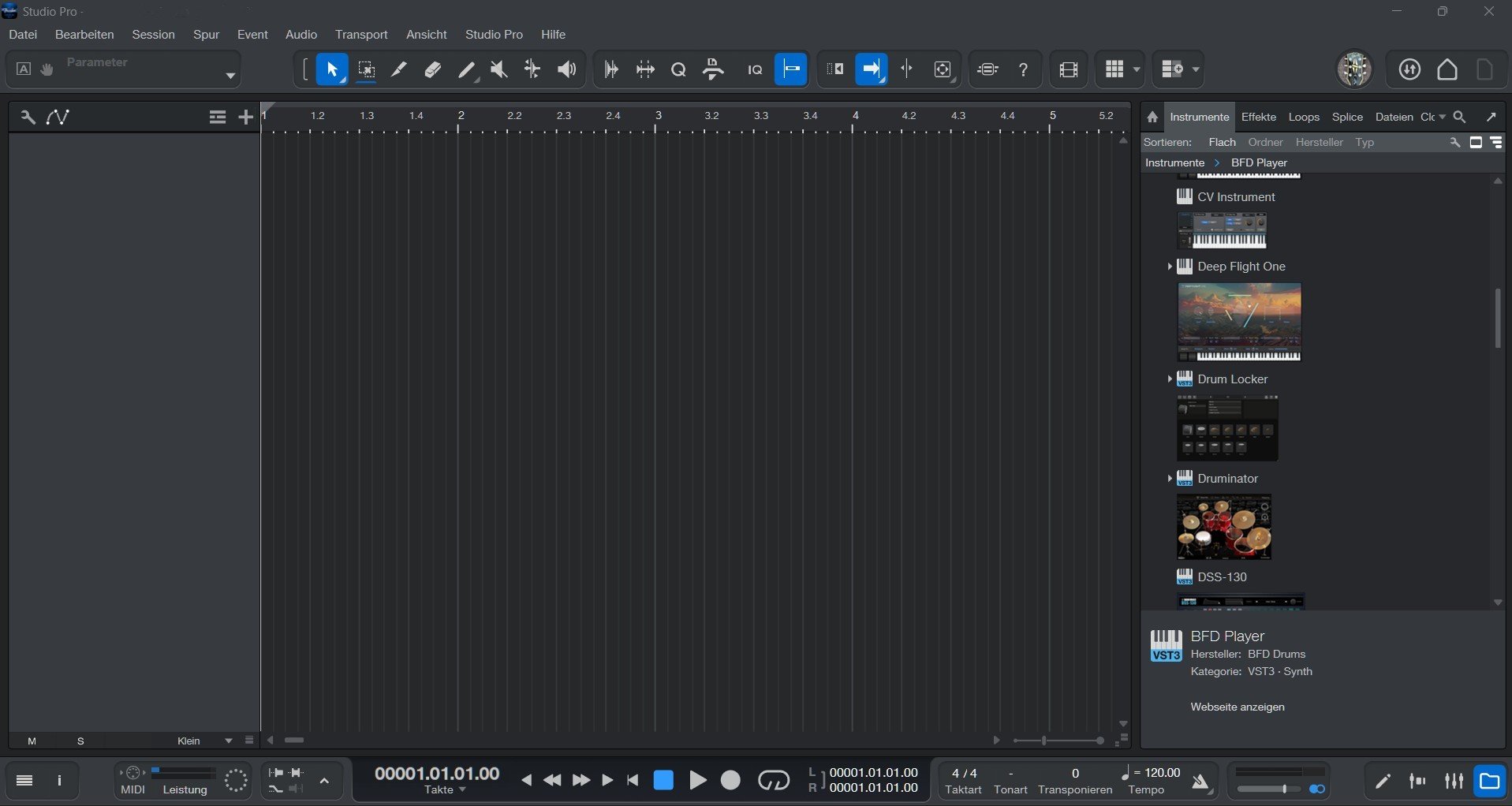Open the Bearbeiten menu
Image resolution: width=1512 pixels, height=806 pixels.
[x=84, y=35]
